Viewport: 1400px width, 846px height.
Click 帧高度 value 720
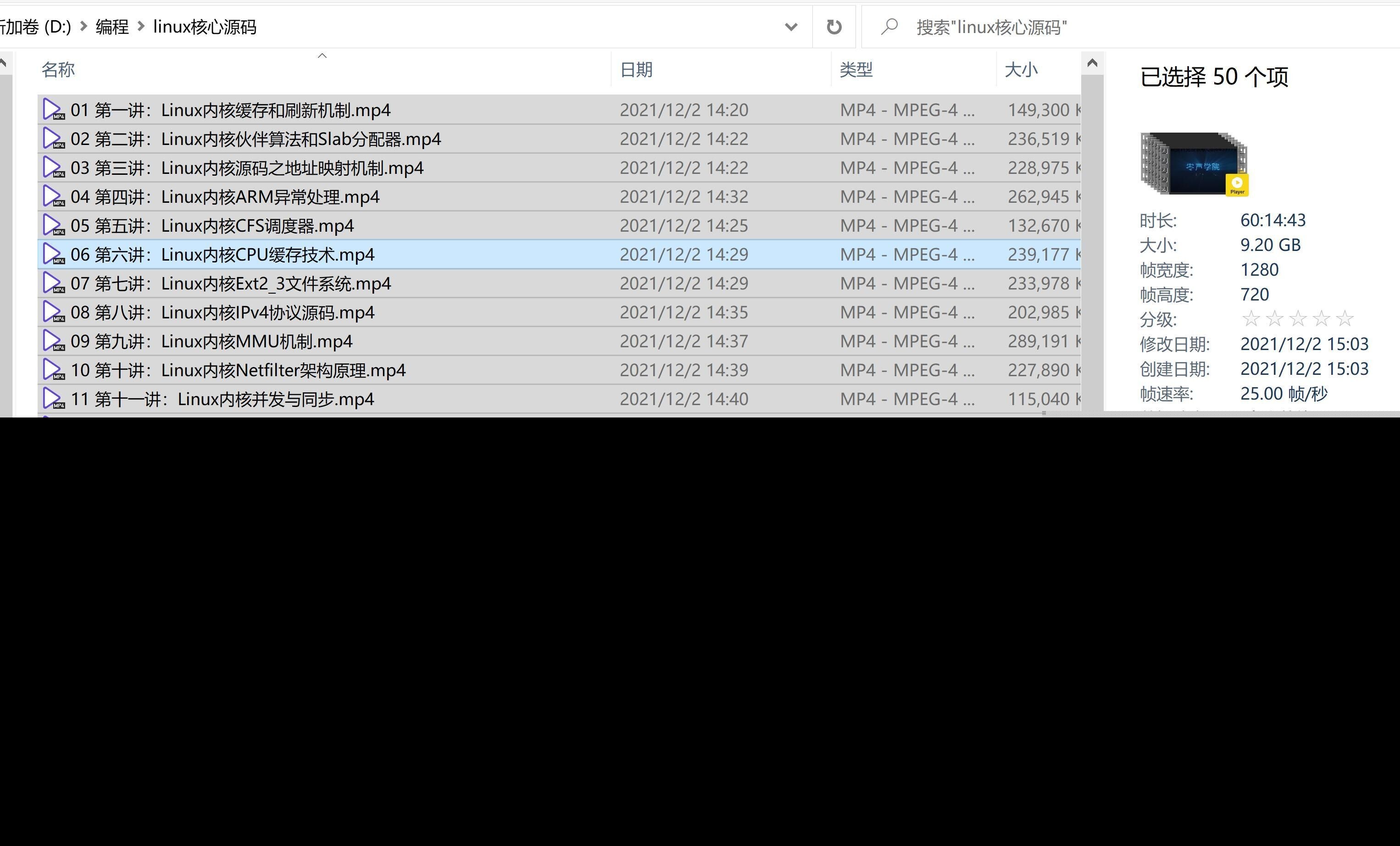1254,294
